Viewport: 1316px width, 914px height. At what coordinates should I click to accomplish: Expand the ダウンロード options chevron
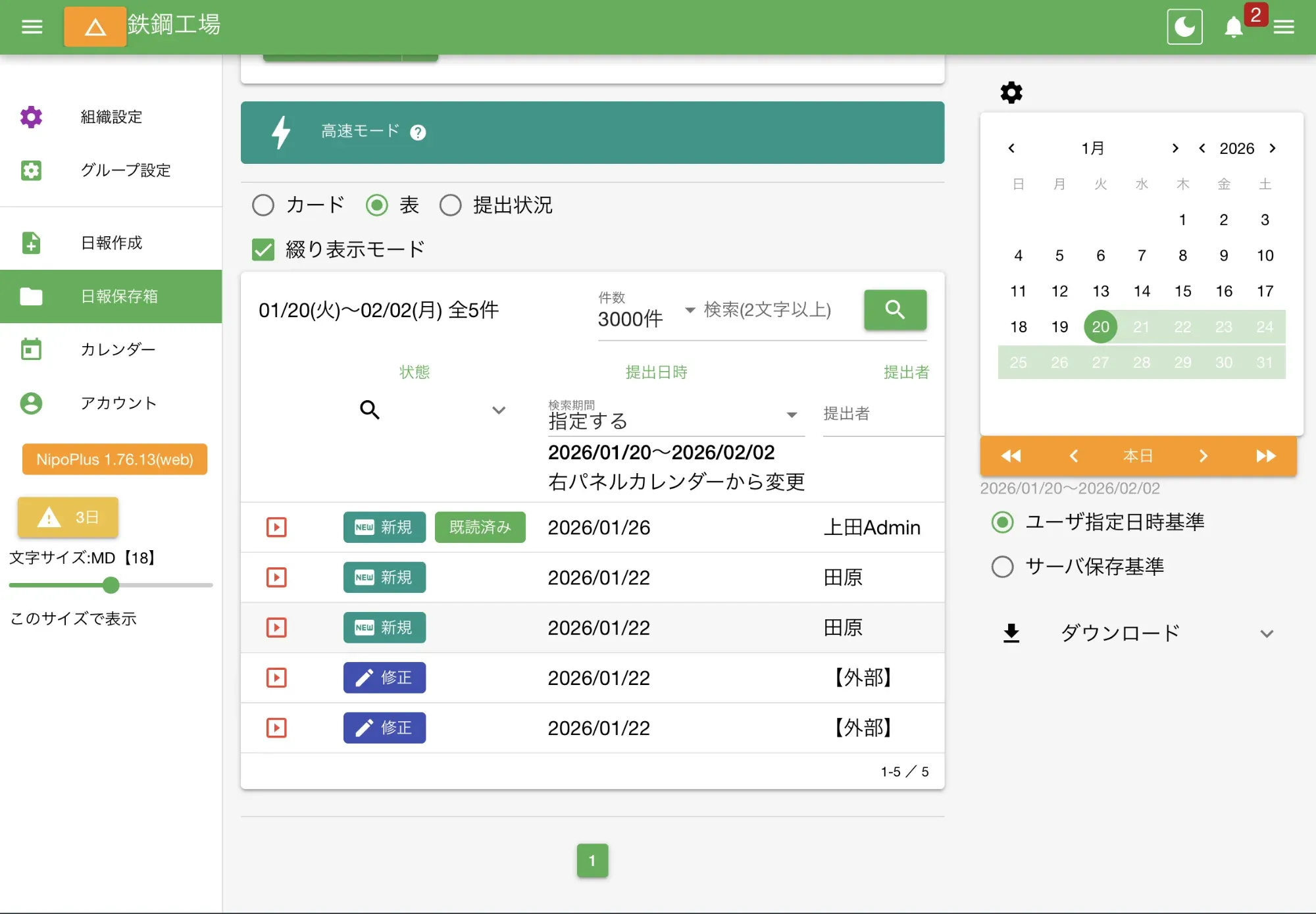(1268, 633)
